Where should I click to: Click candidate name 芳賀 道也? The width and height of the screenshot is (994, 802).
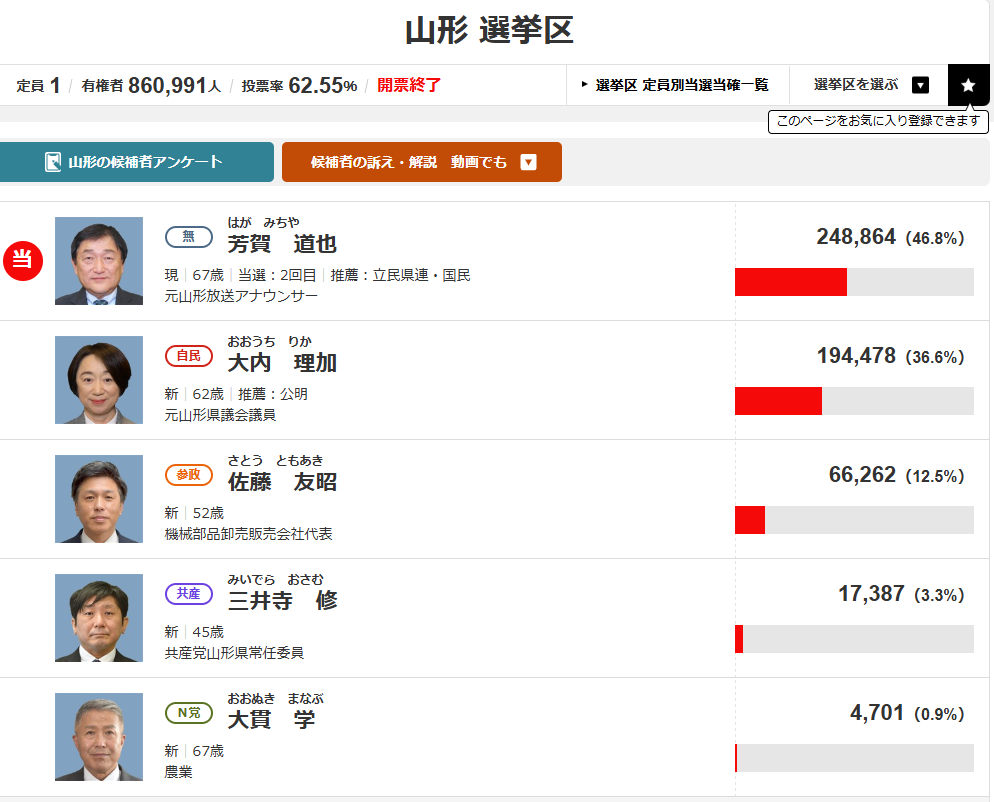click(282, 244)
